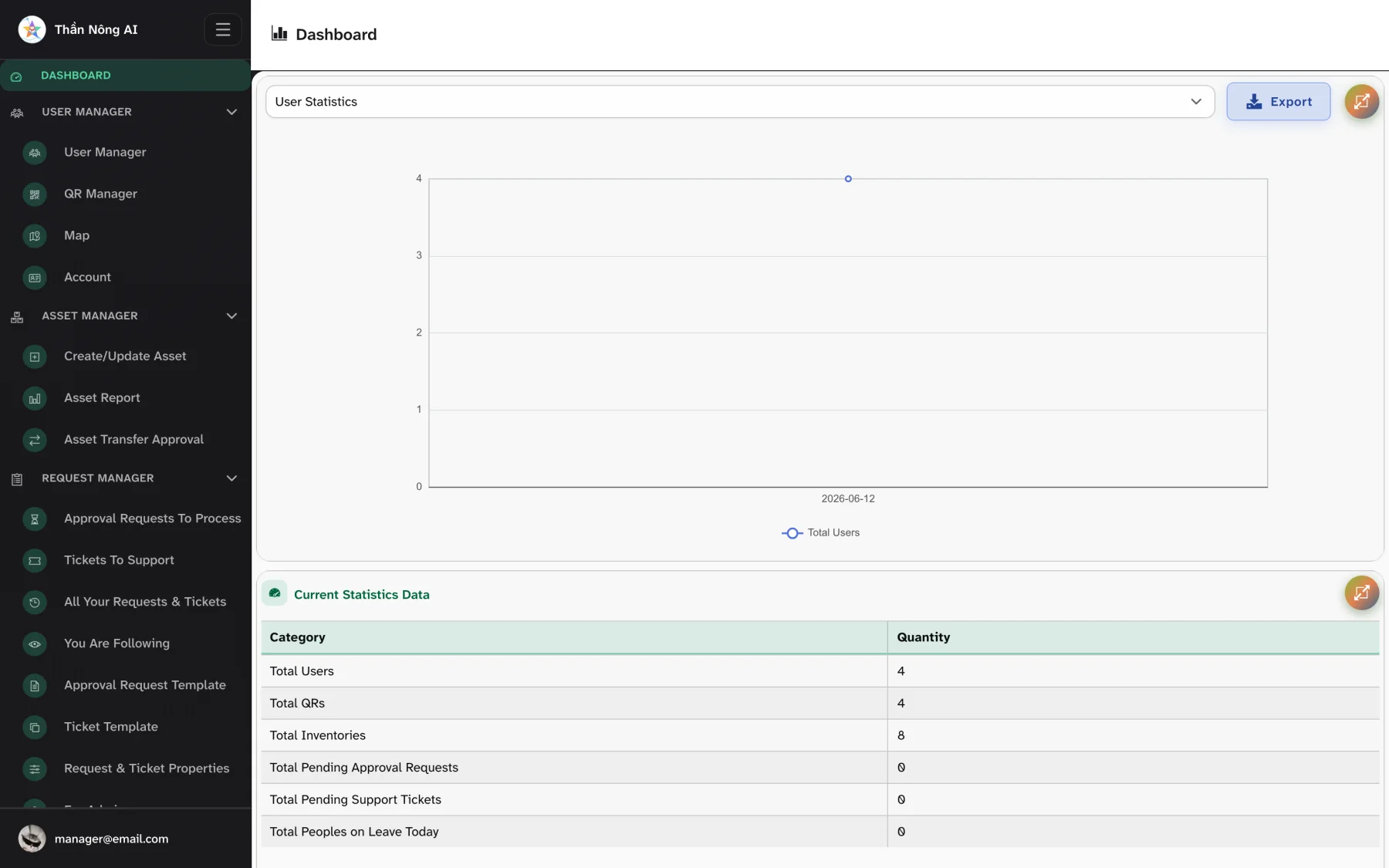This screenshot has width=1389, height=868.
Task: Click the 2026-06-12 axis date label
Action: 847,499
